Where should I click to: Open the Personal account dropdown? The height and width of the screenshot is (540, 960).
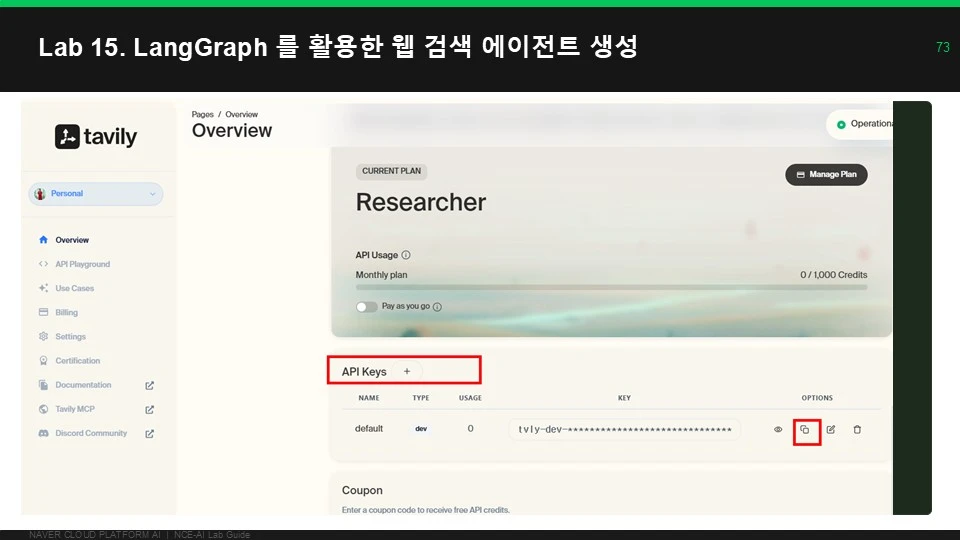(96, 193)
